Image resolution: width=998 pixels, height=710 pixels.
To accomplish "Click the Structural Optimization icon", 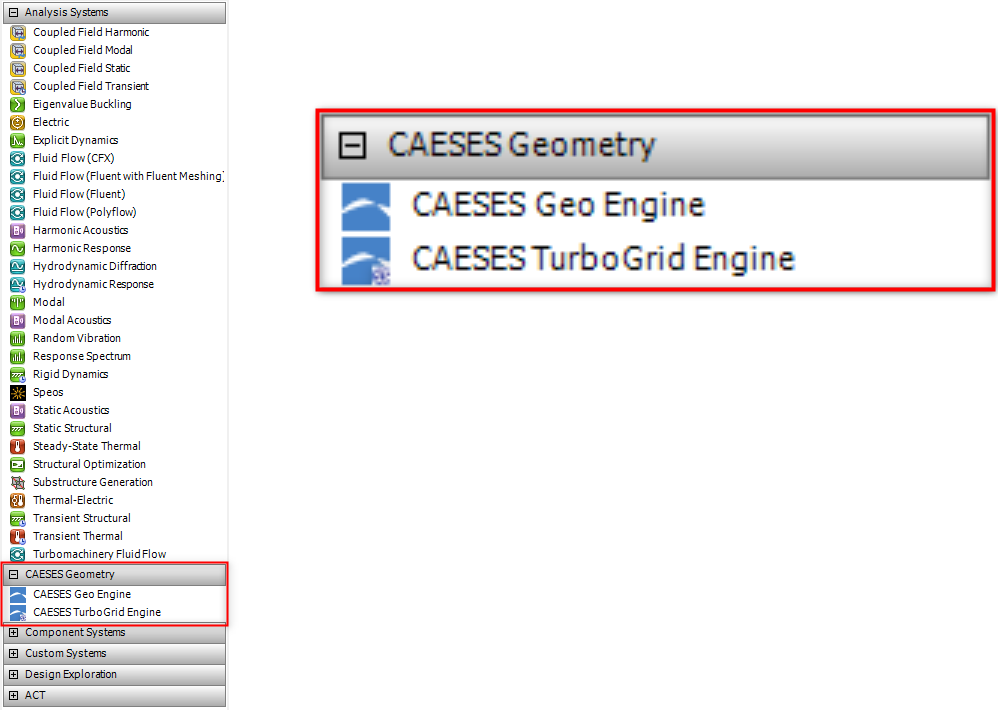I will tap(18, 464).
